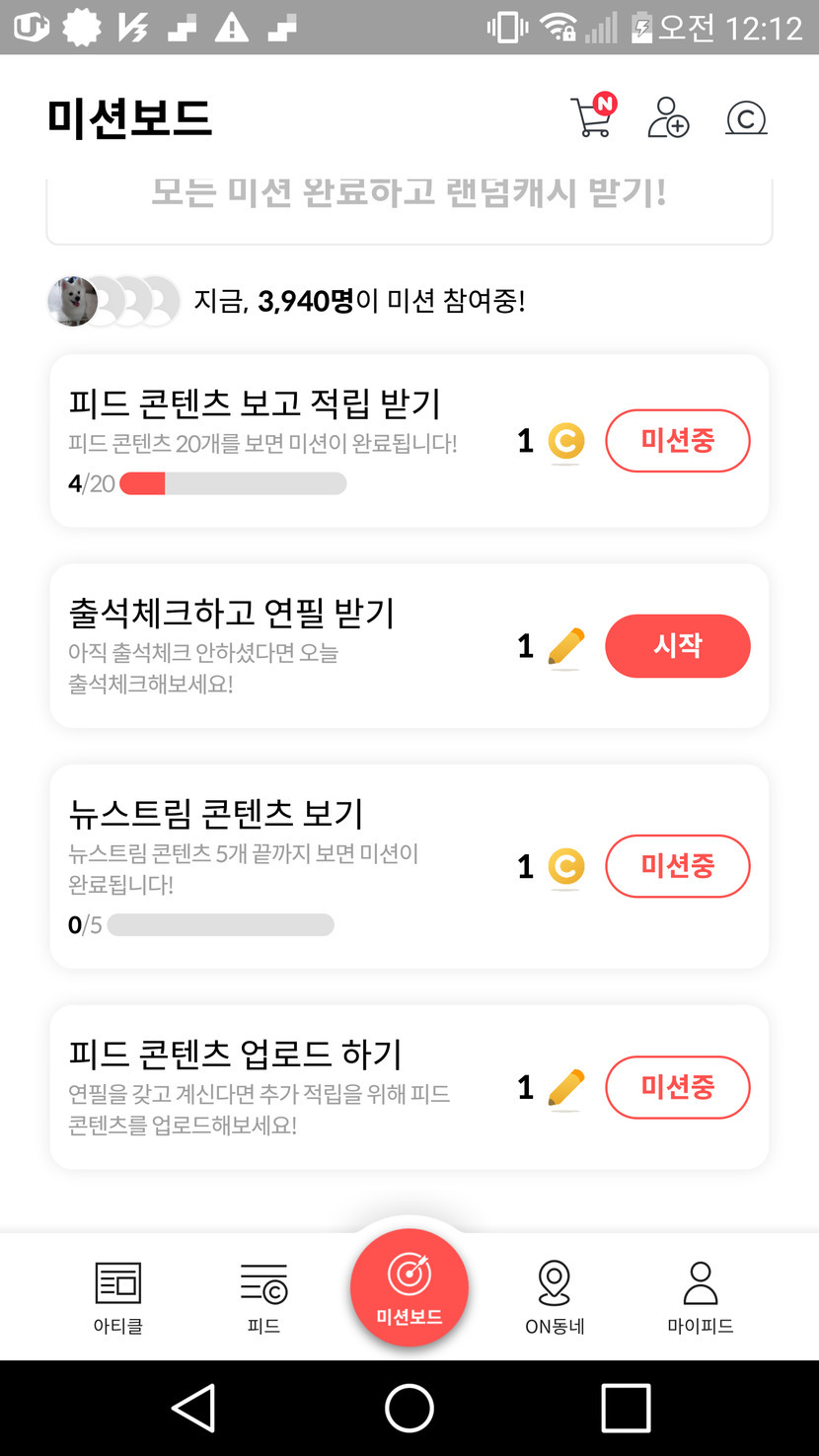Open the shopping cart icon
The width and height of the screenshot is (819, 1456).
[592, 117]
